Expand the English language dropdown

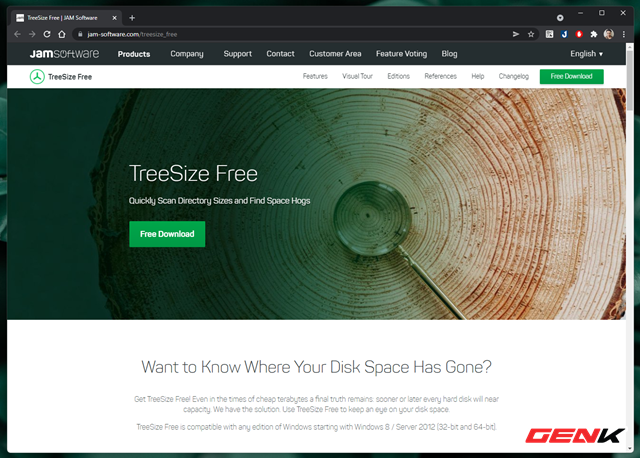586,54
